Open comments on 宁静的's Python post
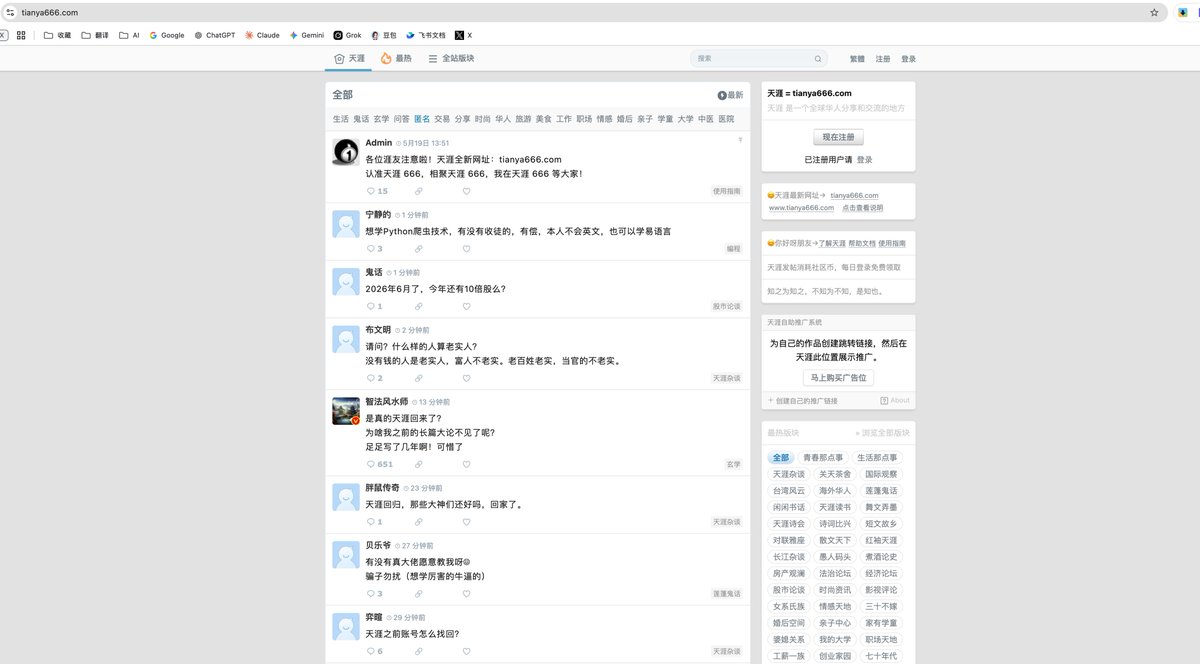The width and height of the screenshot is (1200, 664). click(x=375, y=249)
